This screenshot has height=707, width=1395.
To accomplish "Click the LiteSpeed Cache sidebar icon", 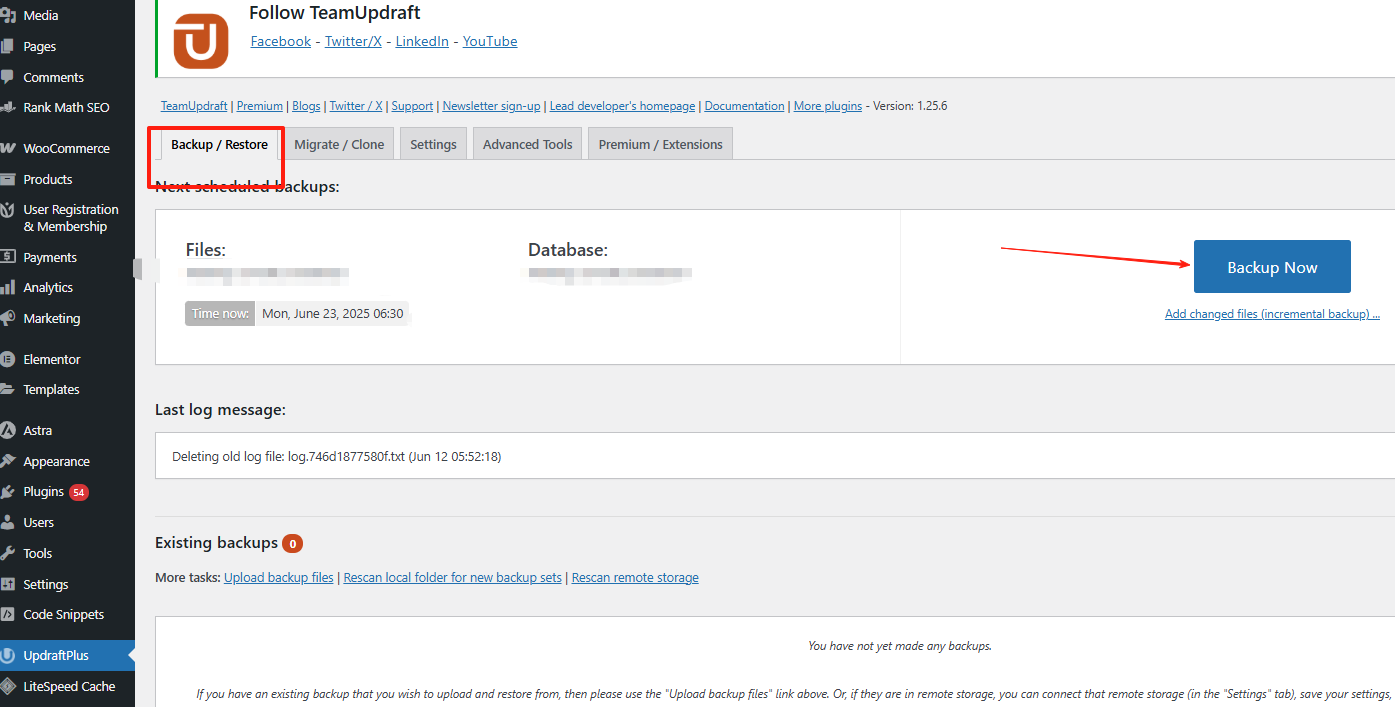I will [x=8, y=686].
